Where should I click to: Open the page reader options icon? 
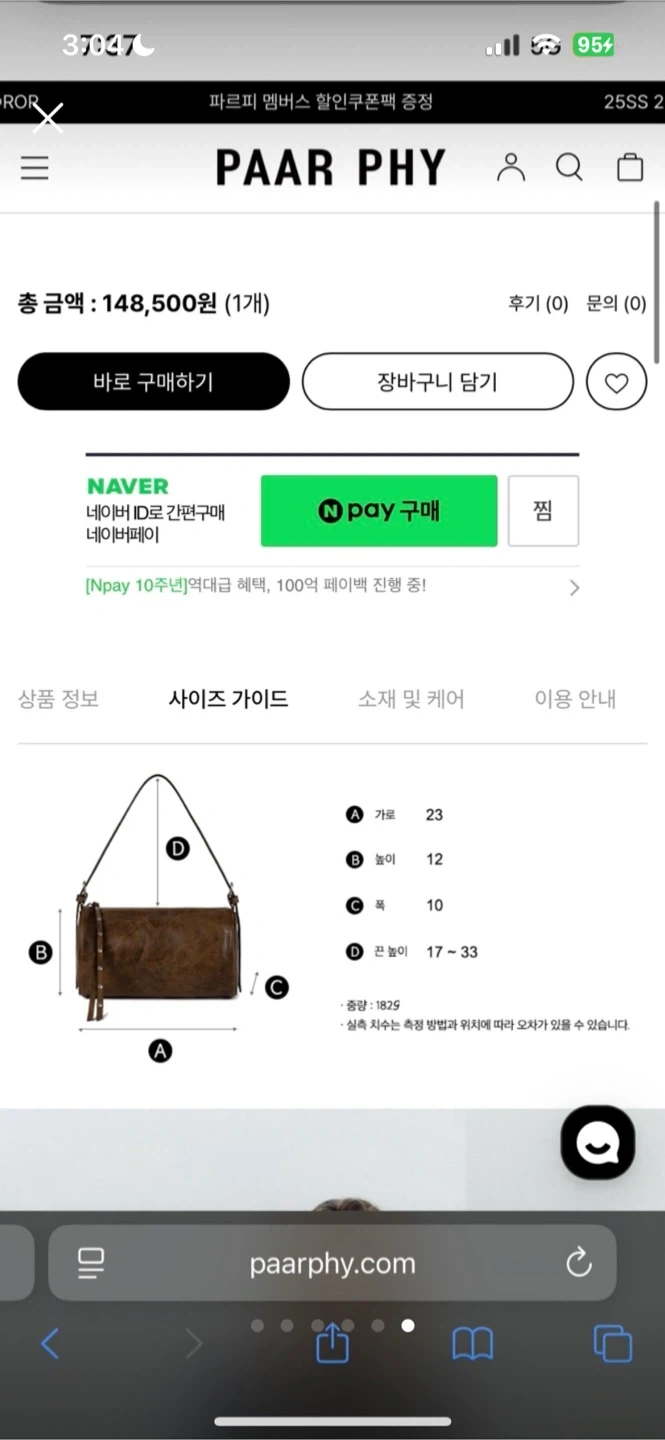(91, 1263)
